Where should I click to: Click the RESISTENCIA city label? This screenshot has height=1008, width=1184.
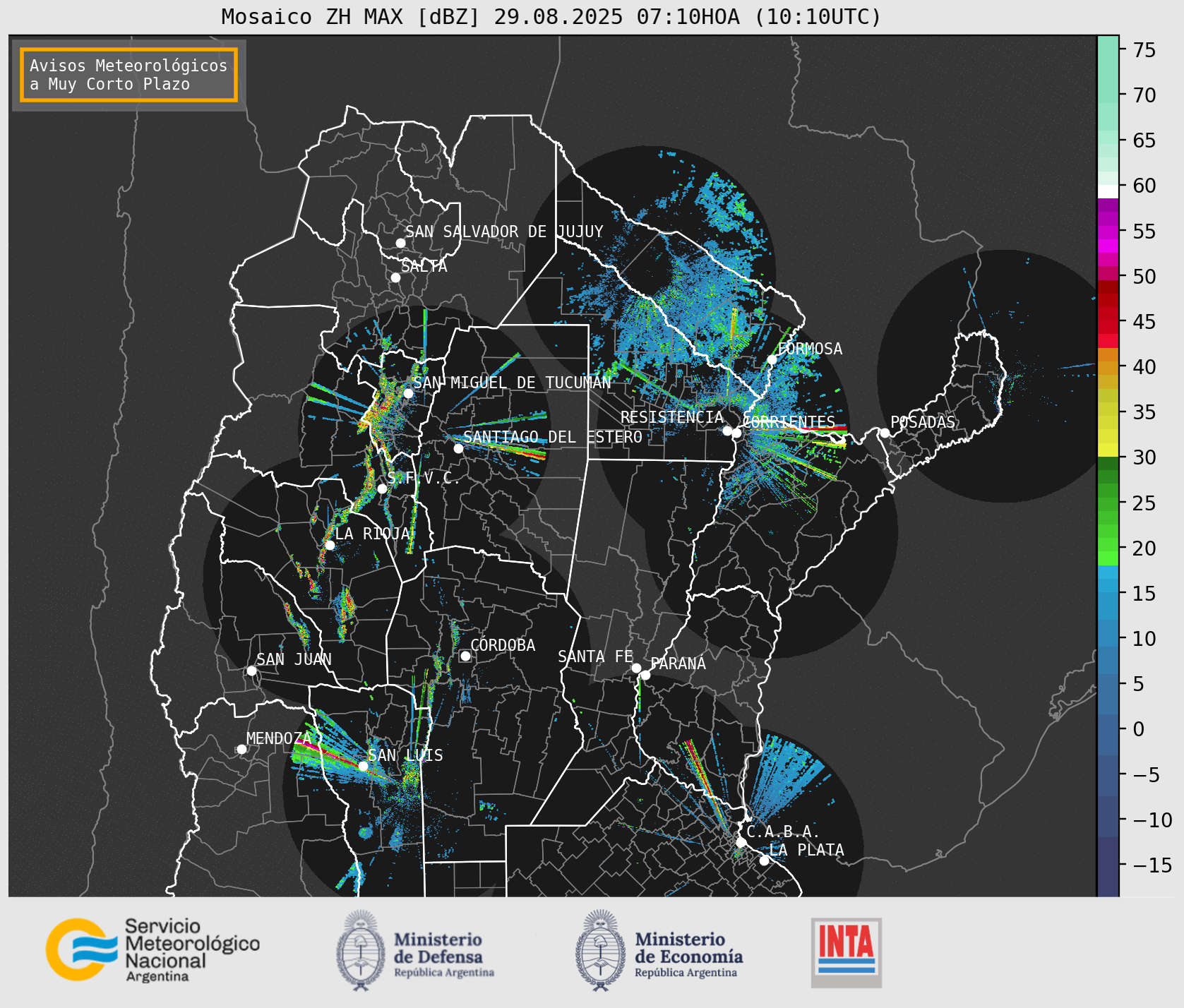point(672,417)
